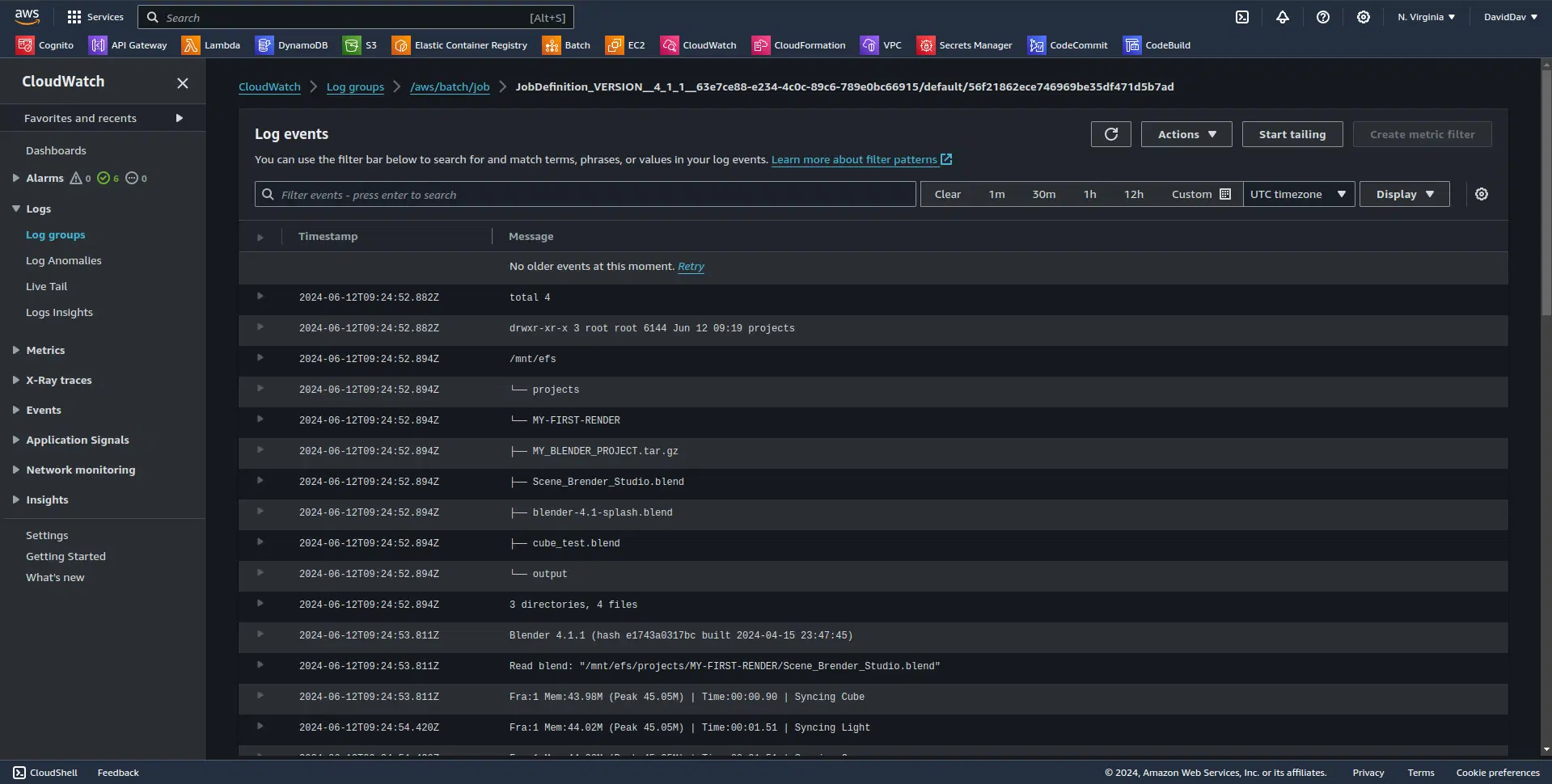
Task: Open the notifications bell in the top bar
Action: tap(1283, 17)
